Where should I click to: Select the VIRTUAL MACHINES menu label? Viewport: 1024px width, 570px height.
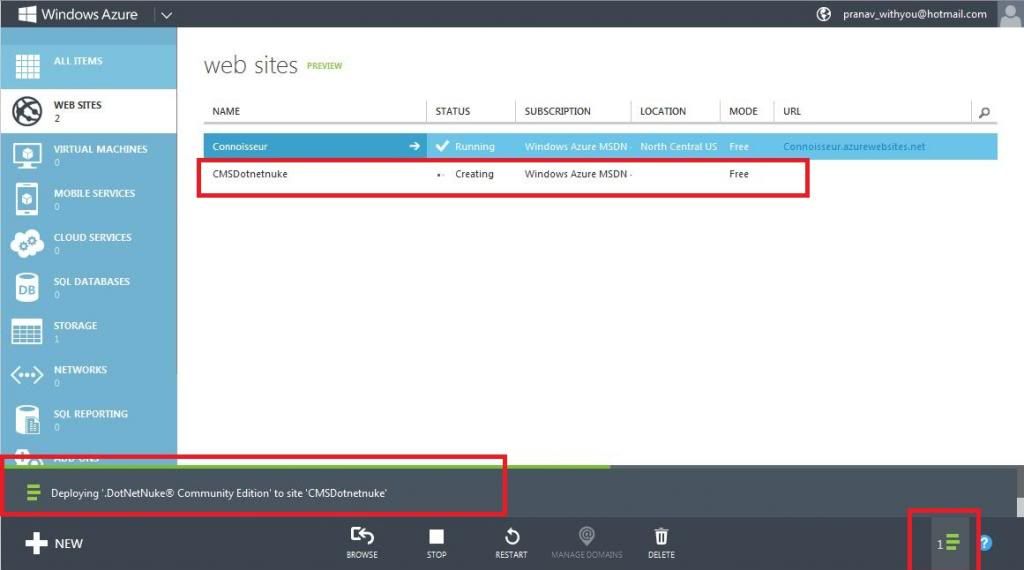tap(100, 150)
